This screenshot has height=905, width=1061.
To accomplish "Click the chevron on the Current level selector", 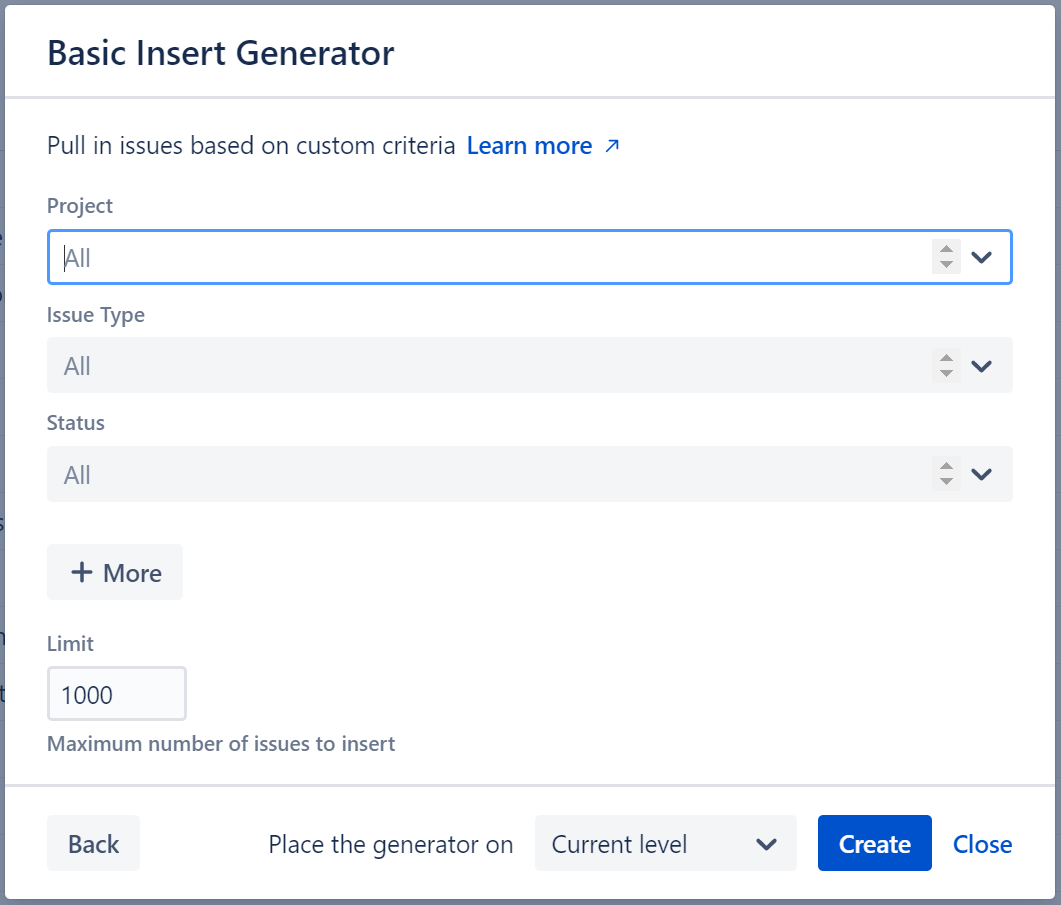I will (765, 843).
